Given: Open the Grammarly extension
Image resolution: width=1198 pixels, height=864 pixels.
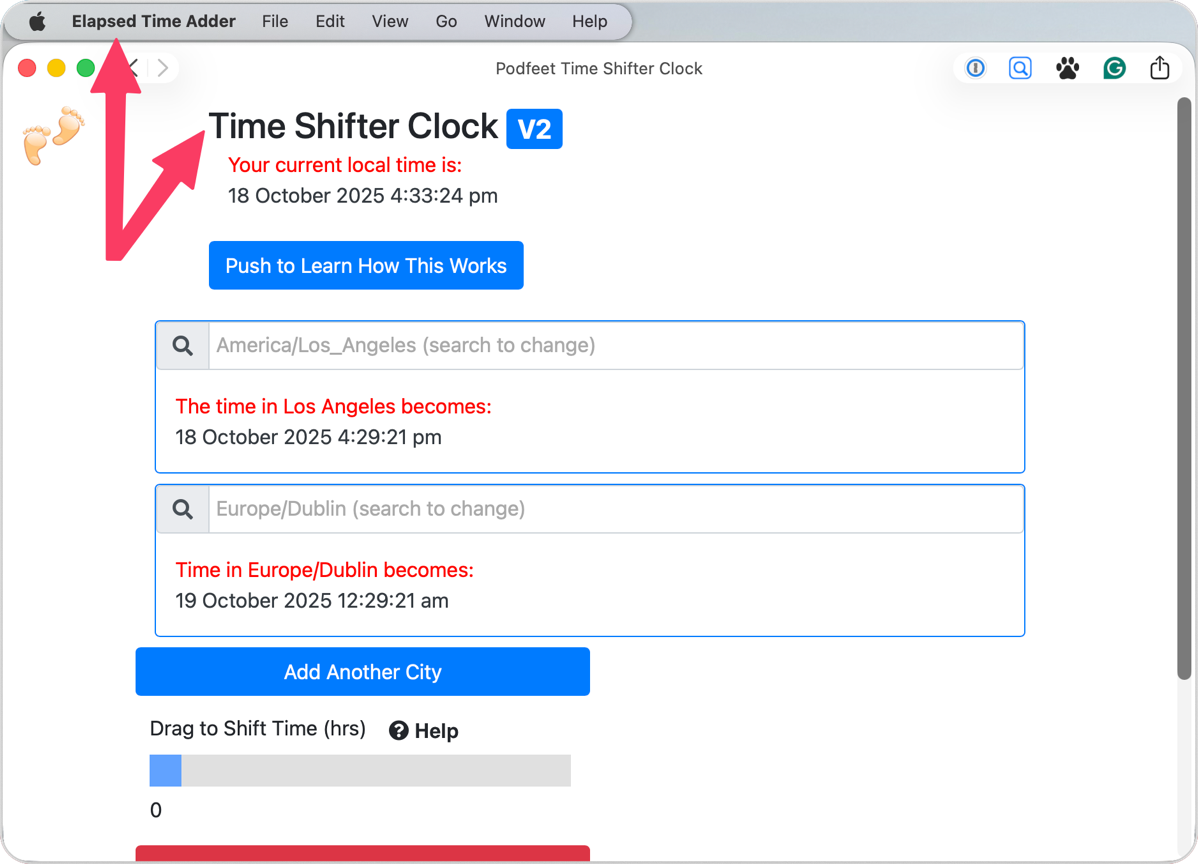Looking at the screenshot, I should [x=1114, y=68].
